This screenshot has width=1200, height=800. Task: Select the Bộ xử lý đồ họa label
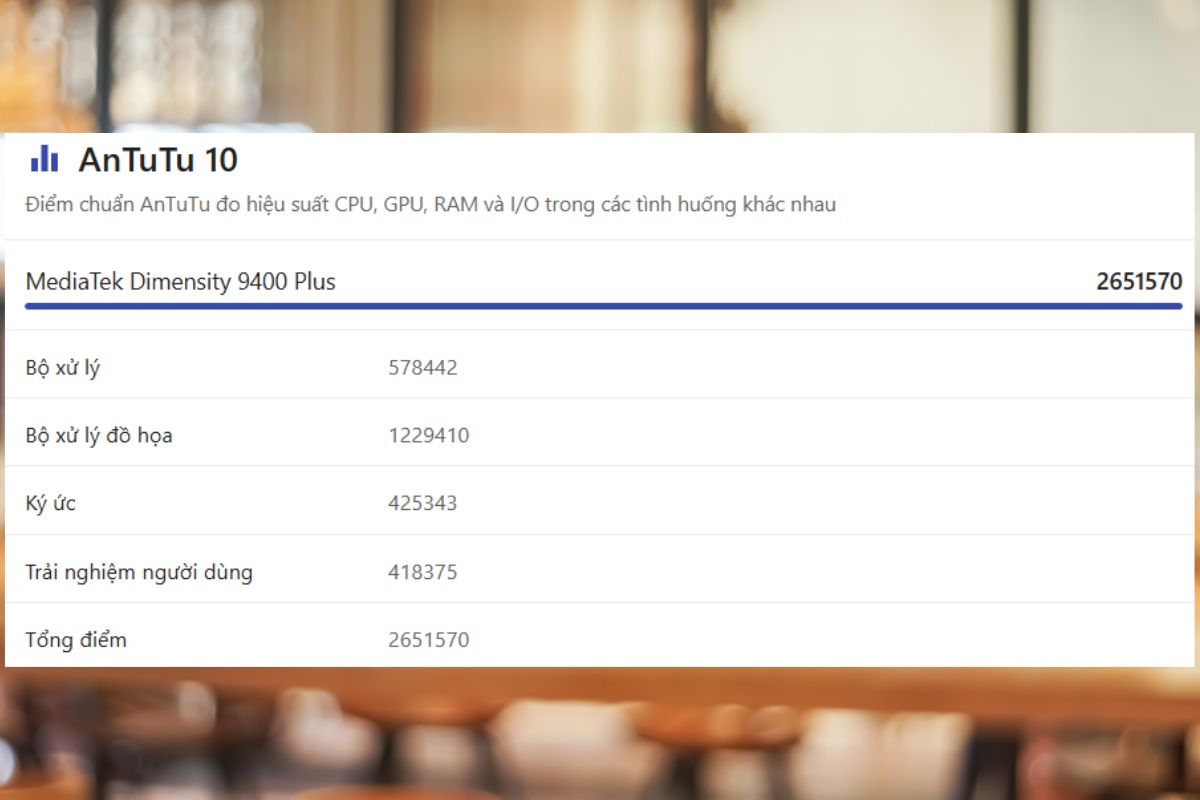(x=99, y=436)
